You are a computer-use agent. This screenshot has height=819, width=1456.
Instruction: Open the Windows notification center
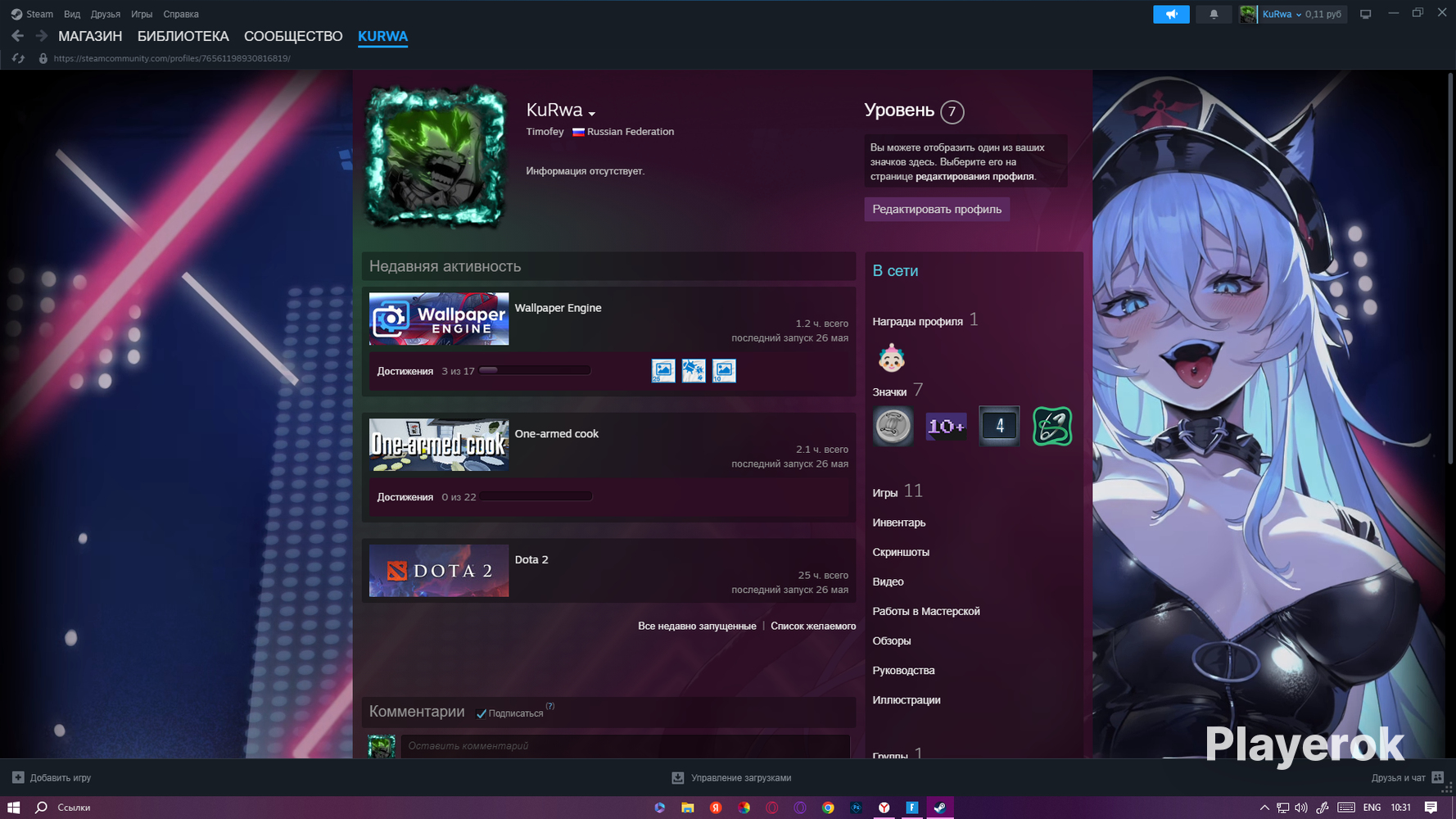click(x=1431, y=808)
